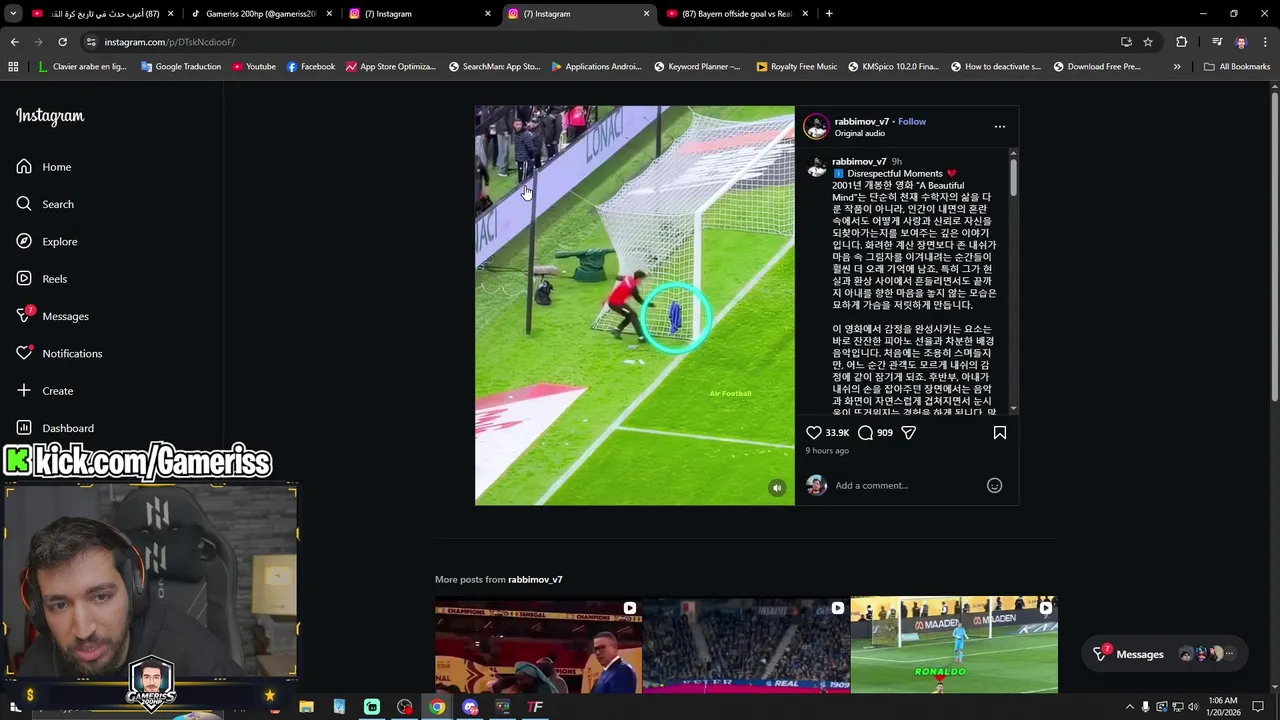Click the Instagram logo

click(x=50, y=116)
